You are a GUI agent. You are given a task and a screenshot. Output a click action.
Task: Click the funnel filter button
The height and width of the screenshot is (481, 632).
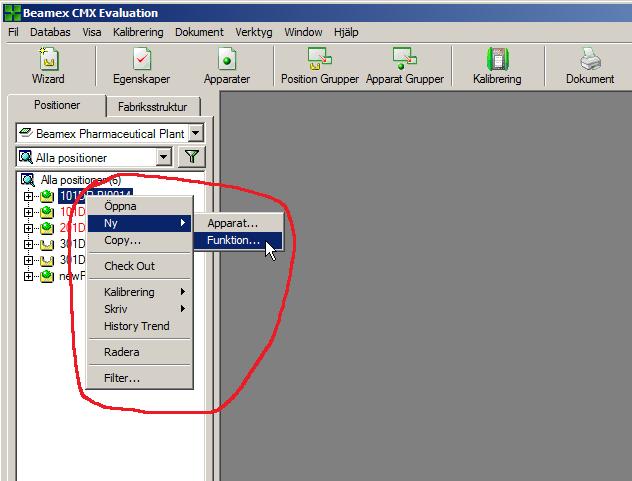(x=192, y=156)
